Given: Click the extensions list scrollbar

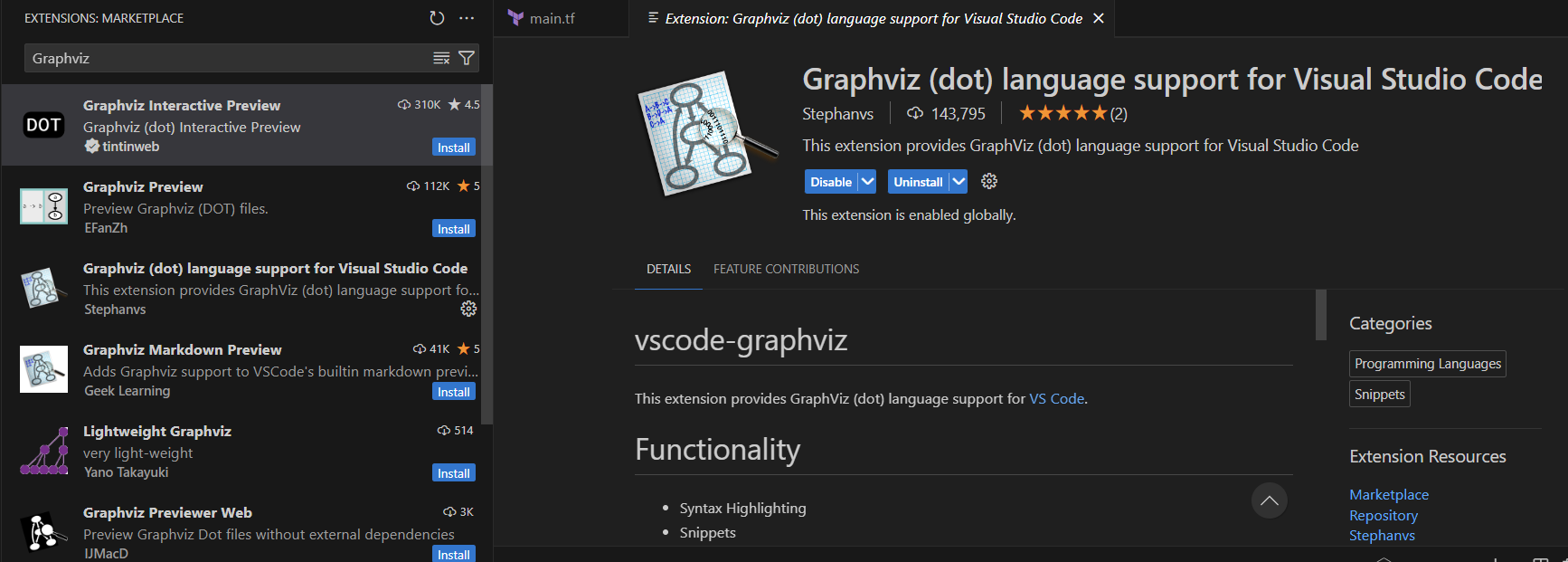Looking at the screenshot, I should click(x=486, y=255).
